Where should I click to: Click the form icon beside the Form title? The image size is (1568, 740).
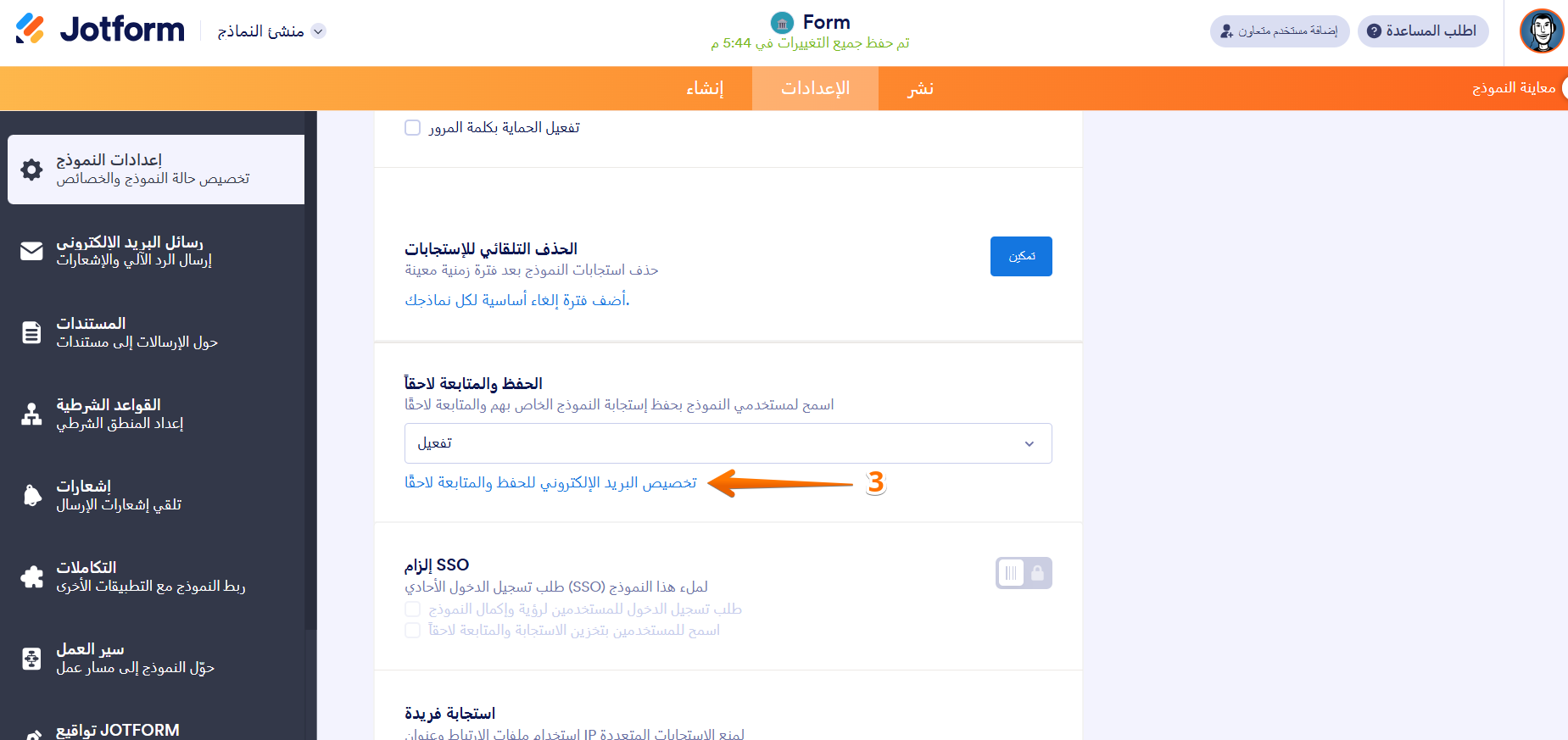coord(782,23)
